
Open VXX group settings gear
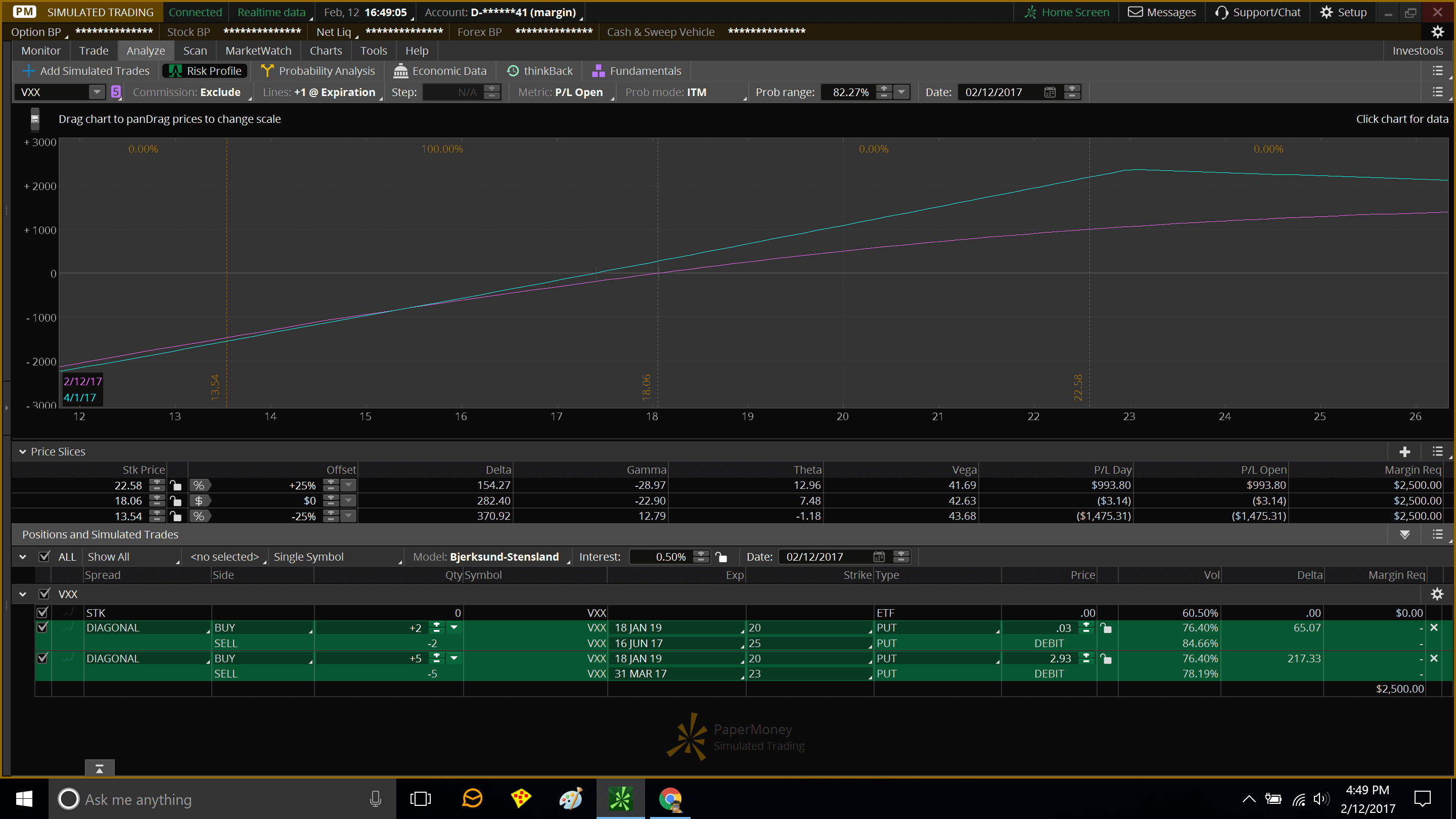(1436, 594)
